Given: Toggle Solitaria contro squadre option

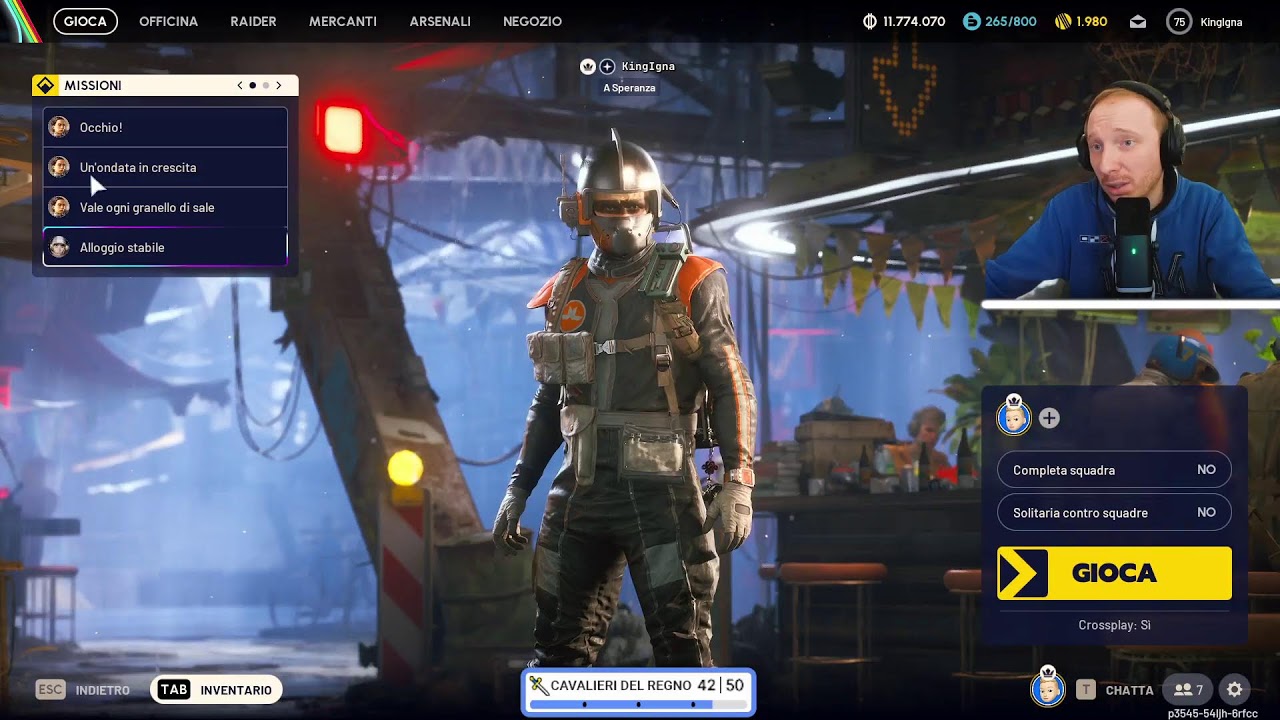Looking at the screenshot, I should [1114, 512].
